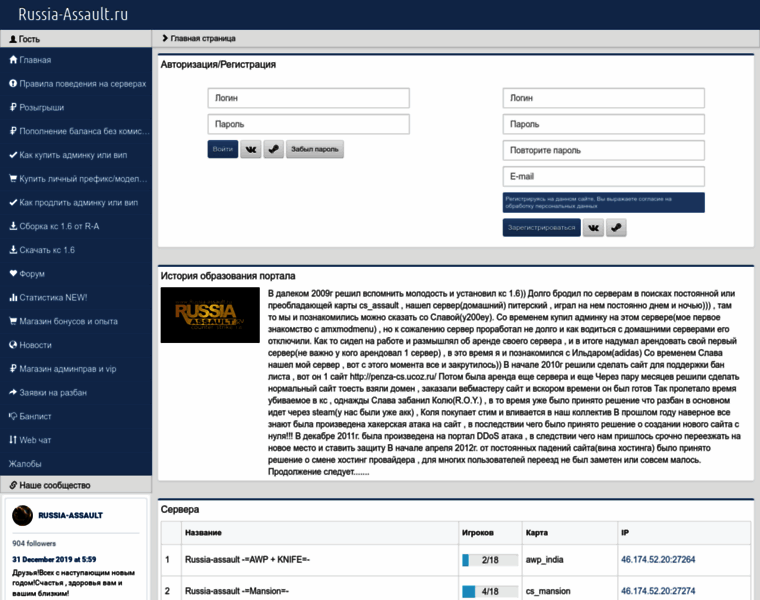Screen dimensions: 760x600
Task: Open Web чат
Action: tap(30, 440)
